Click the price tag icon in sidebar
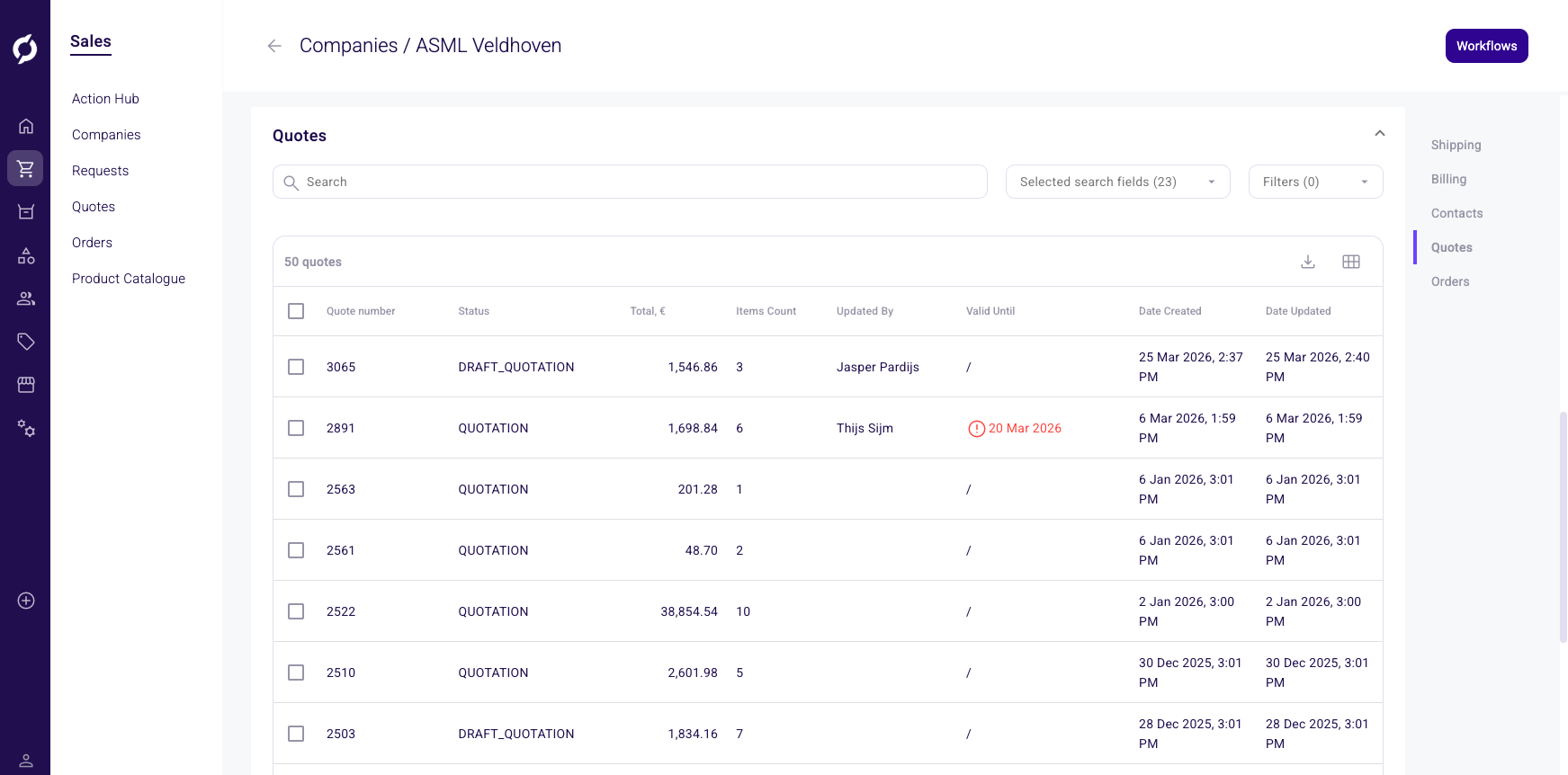The height and width of the screenshot is (775, 1568). tap(26, 342)
